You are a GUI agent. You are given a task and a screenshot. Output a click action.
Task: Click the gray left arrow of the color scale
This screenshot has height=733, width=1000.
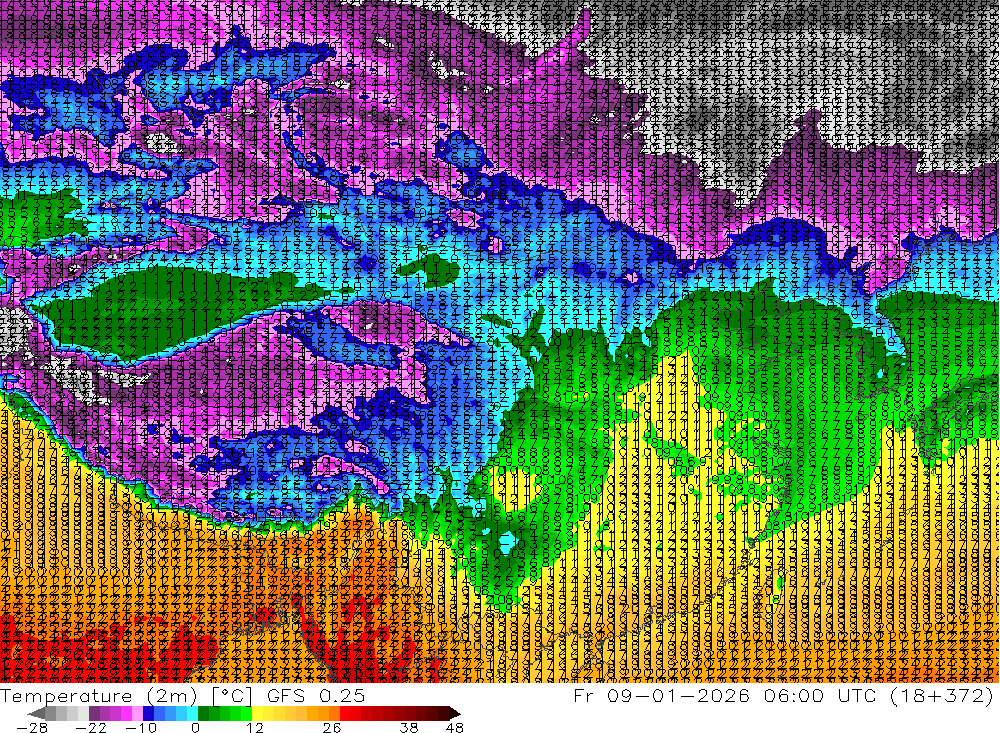[36, 714]
